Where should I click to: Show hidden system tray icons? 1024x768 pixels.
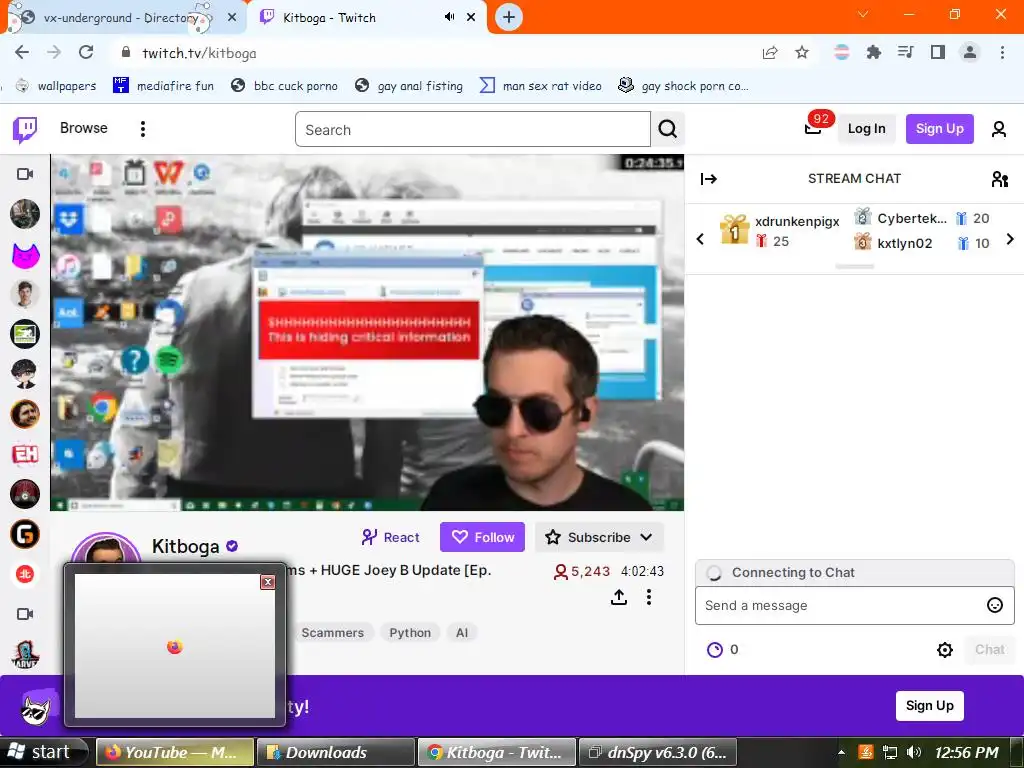842,752
